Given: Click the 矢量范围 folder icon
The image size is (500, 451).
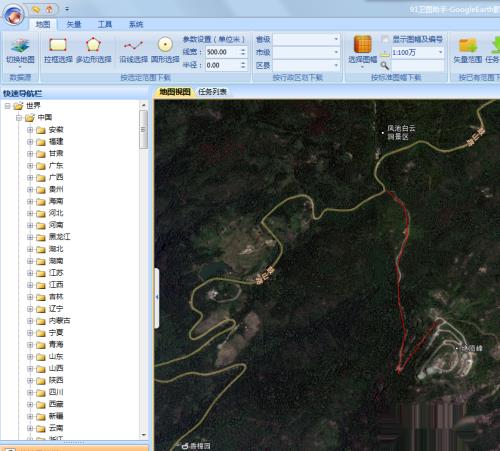Looking at the screenshot, I should tap(468, 45).
